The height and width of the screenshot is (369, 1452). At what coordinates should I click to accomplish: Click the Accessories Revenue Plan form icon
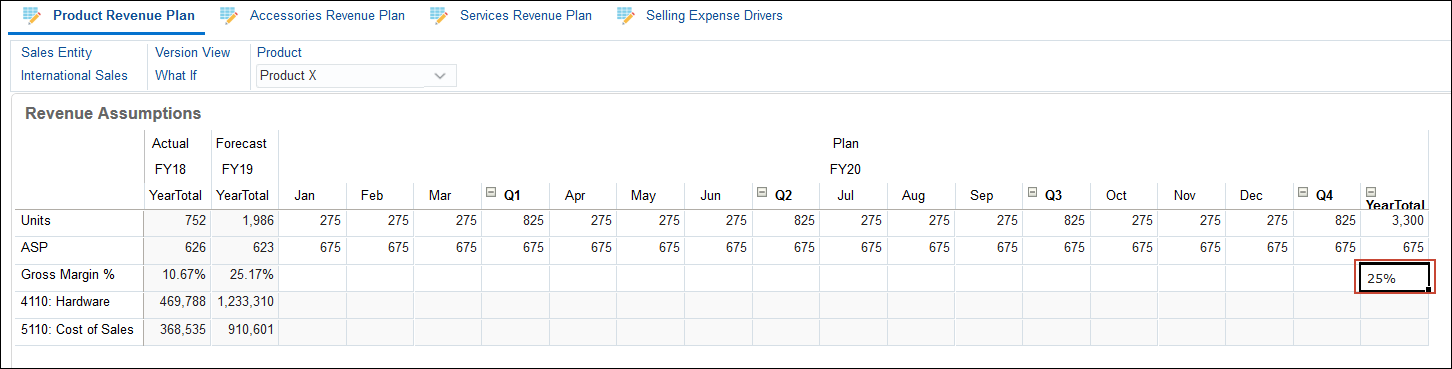(x=229, y=16)
